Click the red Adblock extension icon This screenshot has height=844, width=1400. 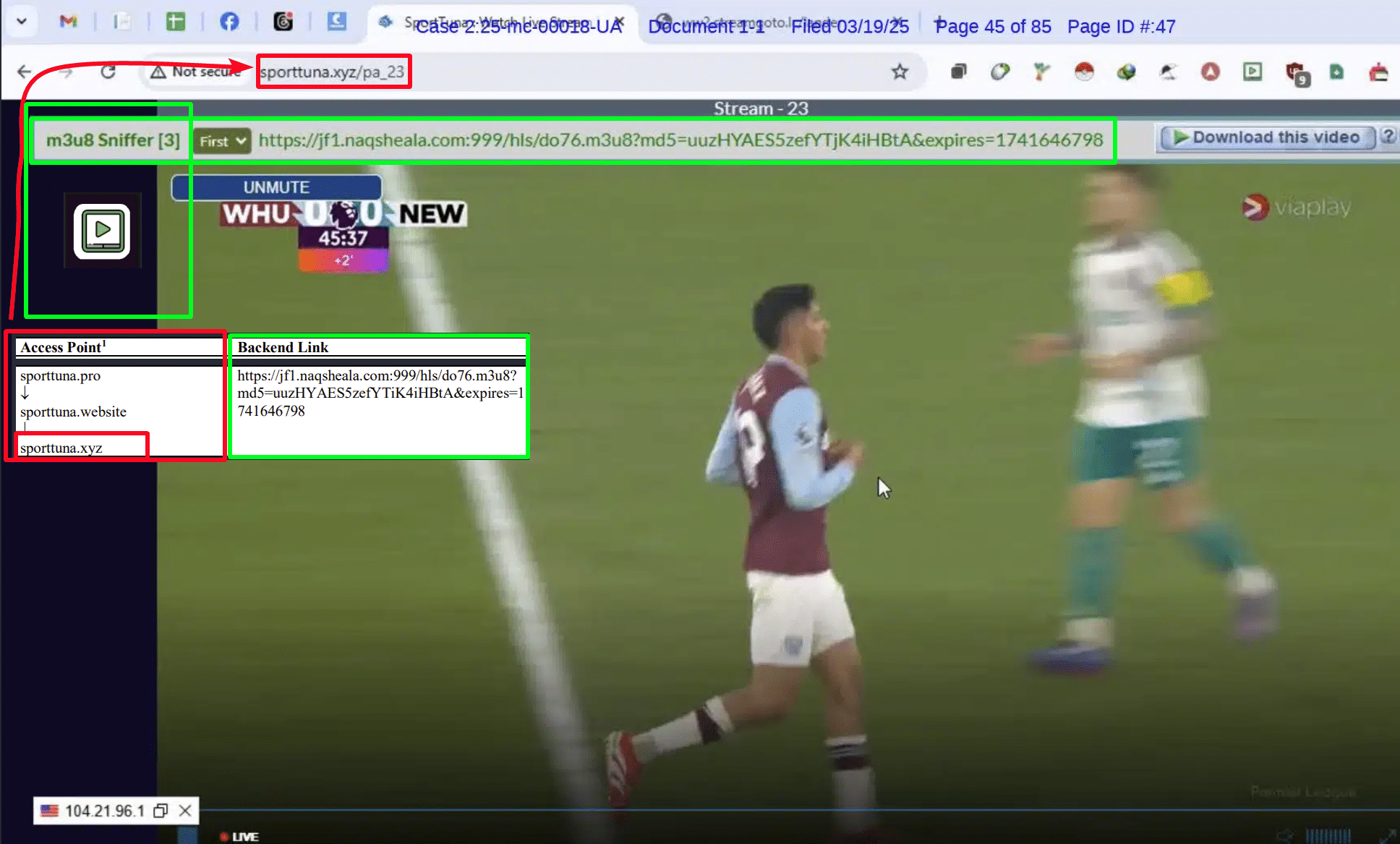pos(1211,72)
